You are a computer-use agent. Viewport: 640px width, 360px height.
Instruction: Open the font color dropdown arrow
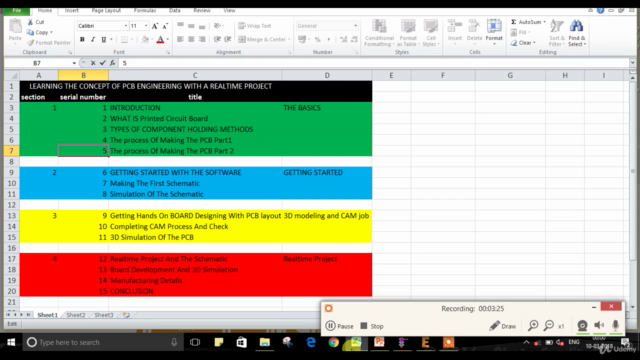[x=168, y=40]
